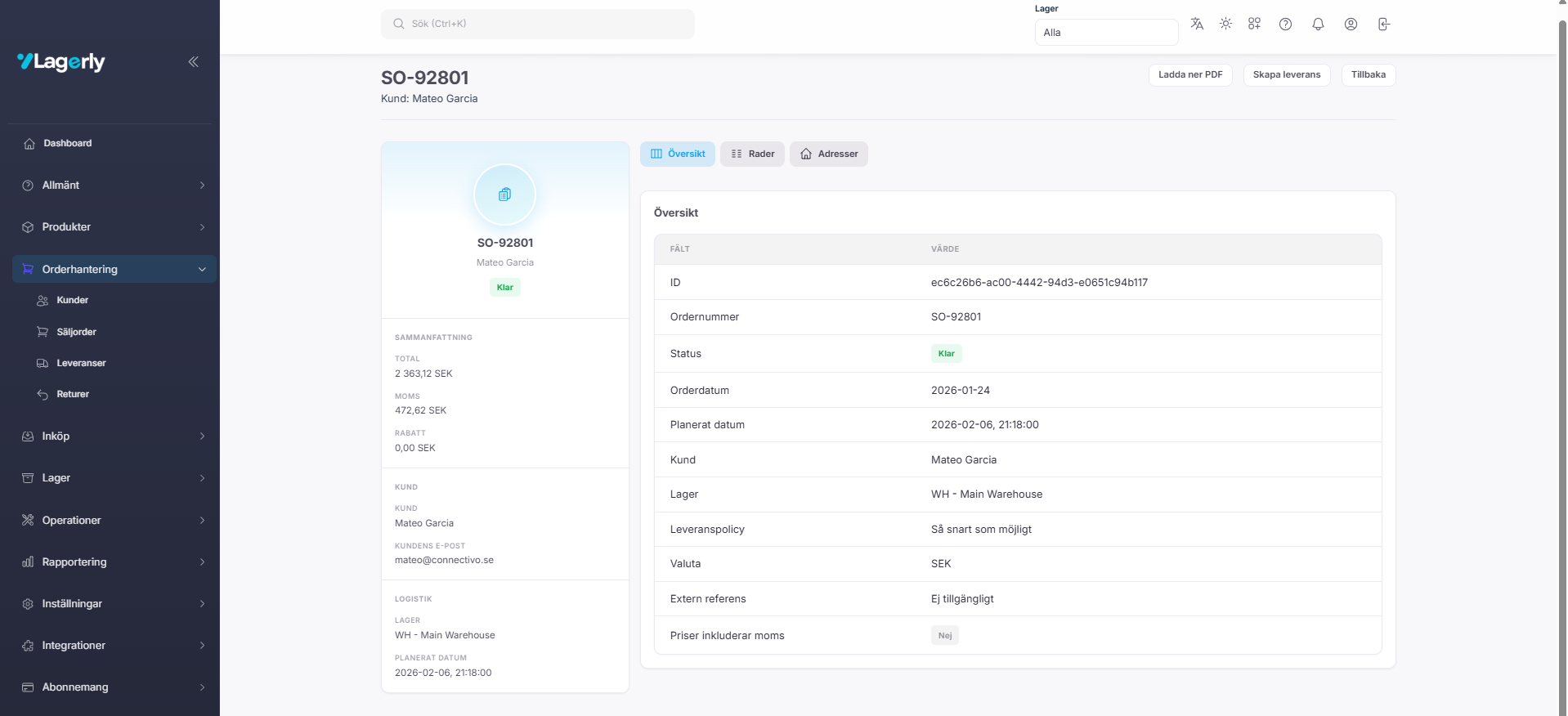Open the user profile icon
This screenshot has width=1568, height=716.
[x=1351, y=24]
